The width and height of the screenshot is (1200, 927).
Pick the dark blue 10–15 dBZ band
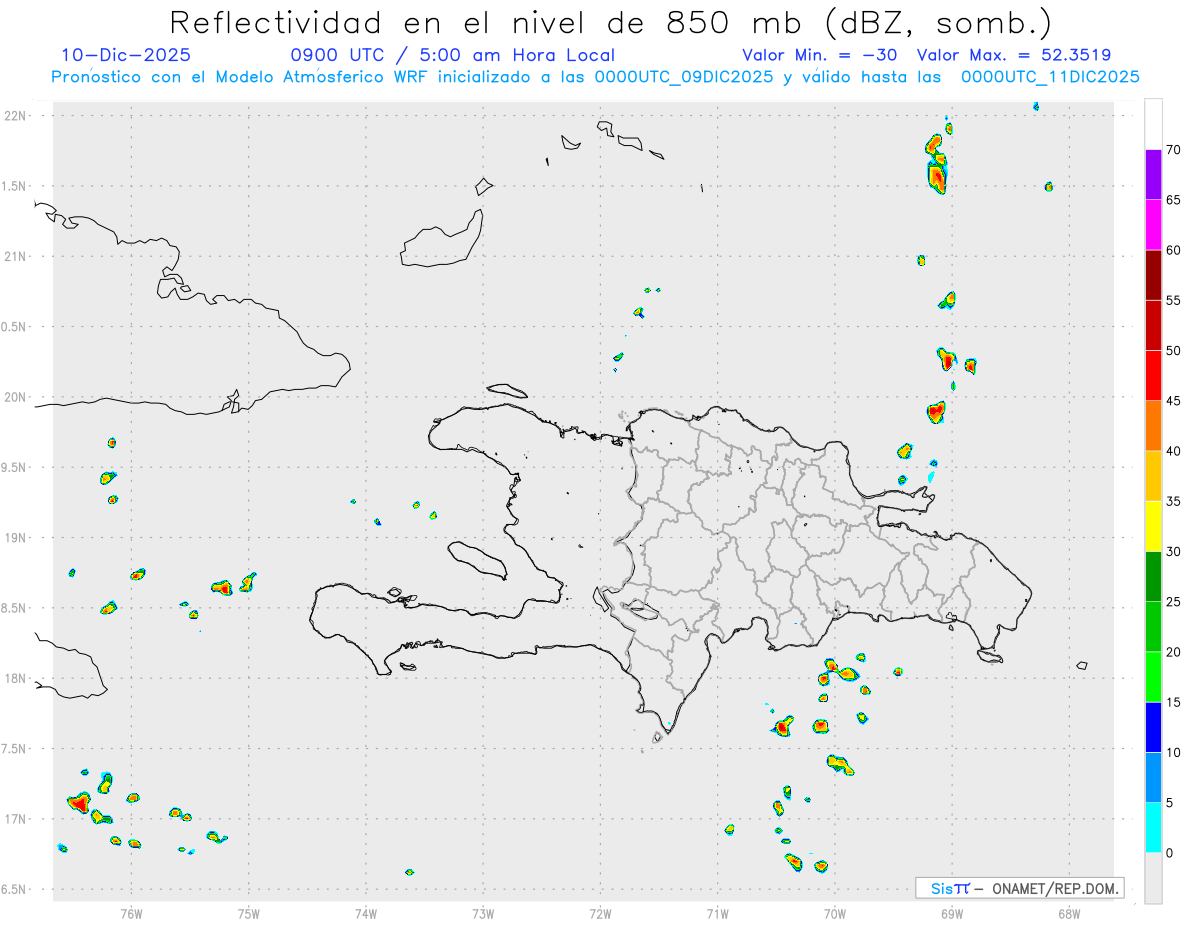1153,727
